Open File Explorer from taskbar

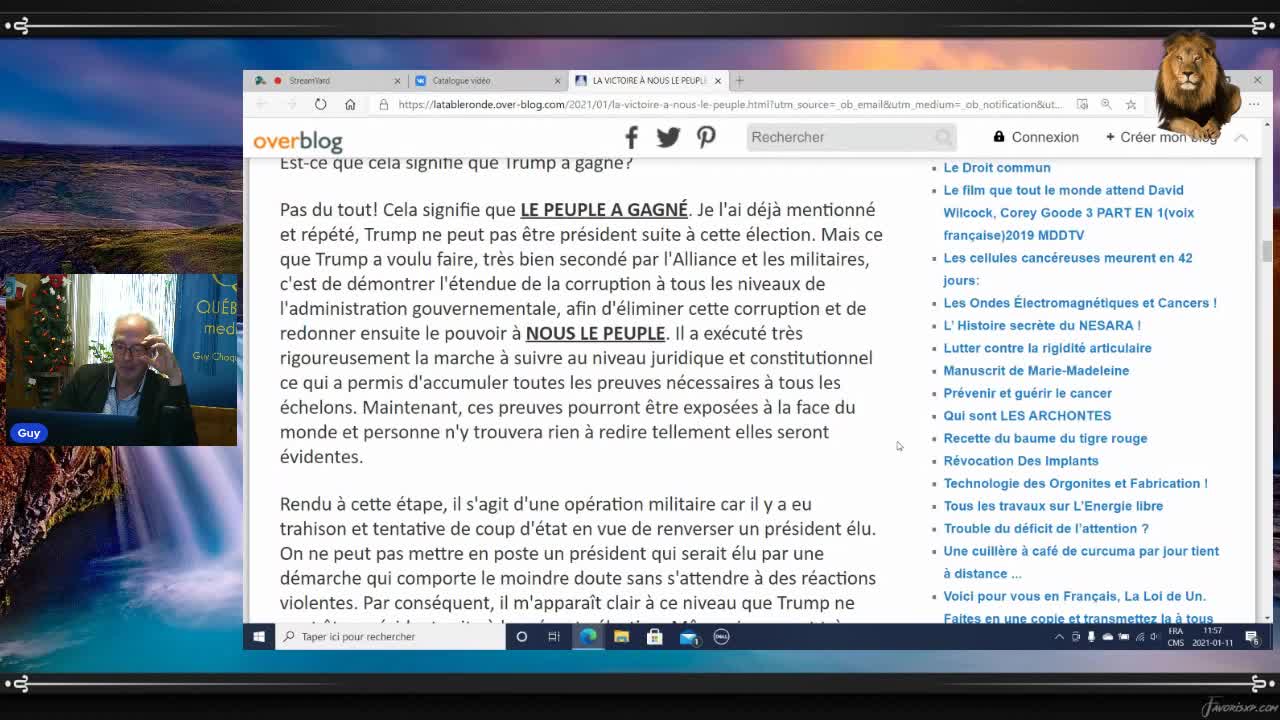tap(621, 636)
